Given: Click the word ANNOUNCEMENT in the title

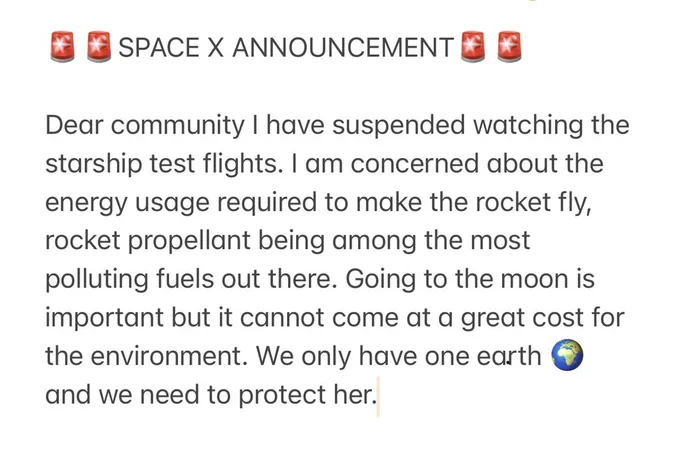Looking at the screenshot, I should tap(343, 47).
